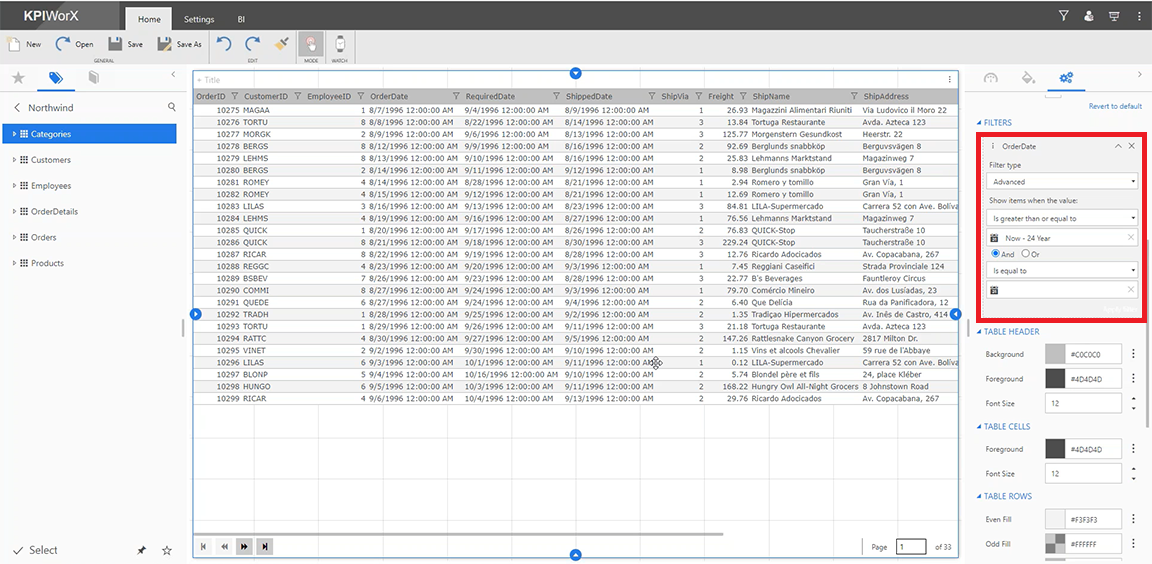The image size is (1152, 564).
Task: Open the pages book tab in the left panel
Action: click(x=93, y=77)
